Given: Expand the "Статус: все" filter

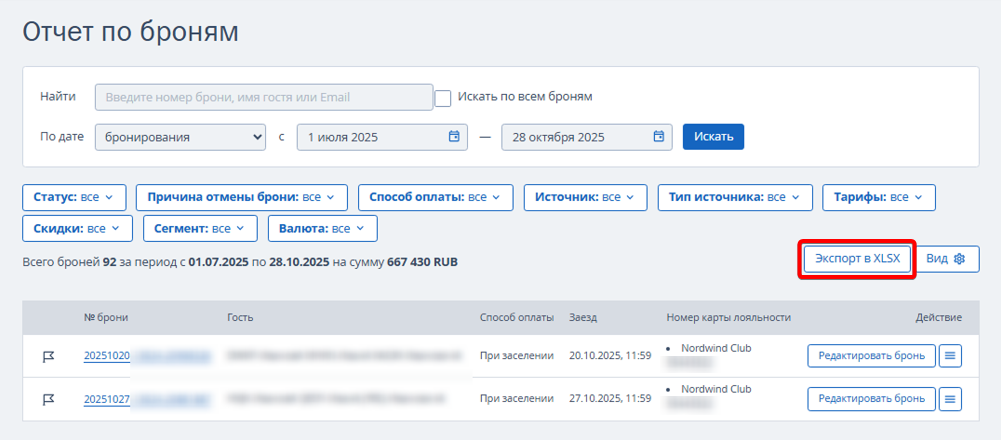Looking at the screenshot, I should pos(74,198).
